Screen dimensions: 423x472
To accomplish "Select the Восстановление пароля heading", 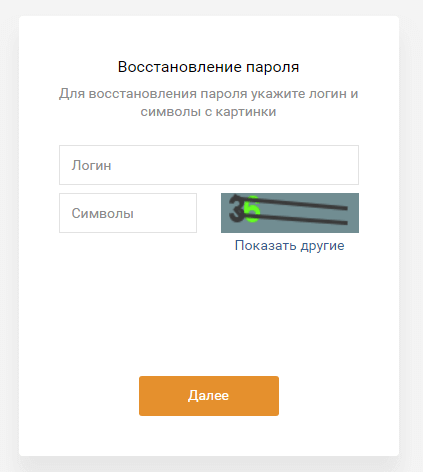I will tap(208, 67).
